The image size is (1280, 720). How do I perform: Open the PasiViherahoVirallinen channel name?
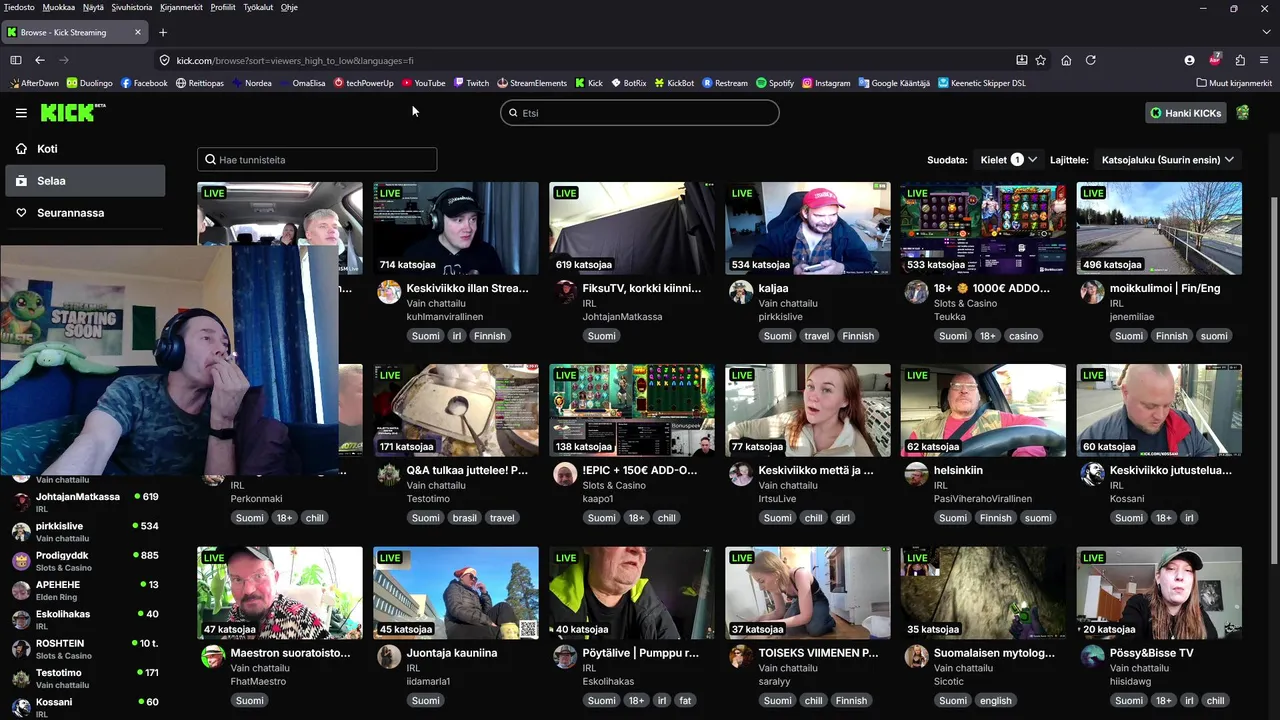click(982, 499)
